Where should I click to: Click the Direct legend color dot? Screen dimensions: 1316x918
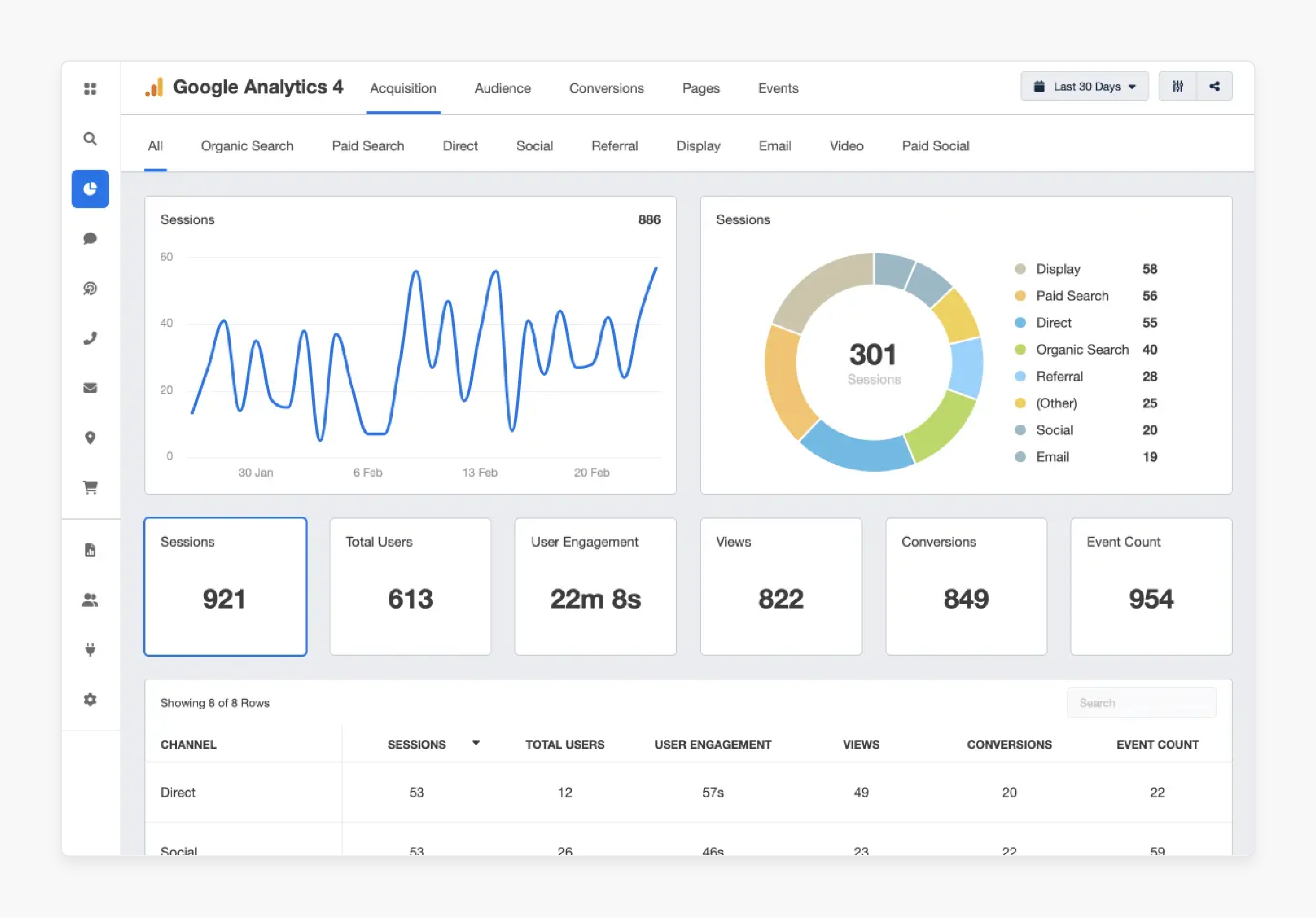(1020, 323)
